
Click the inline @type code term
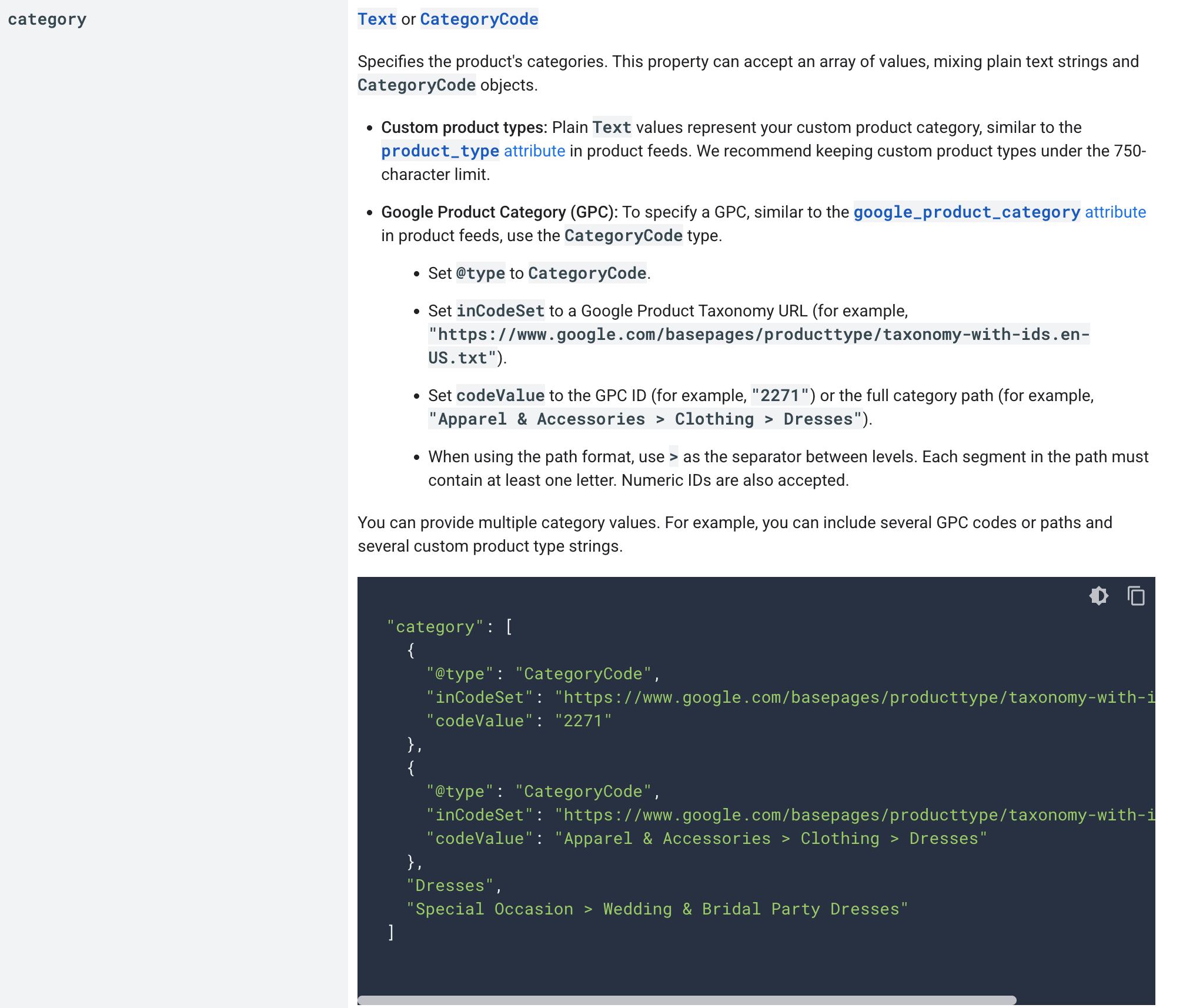[480, 273]
